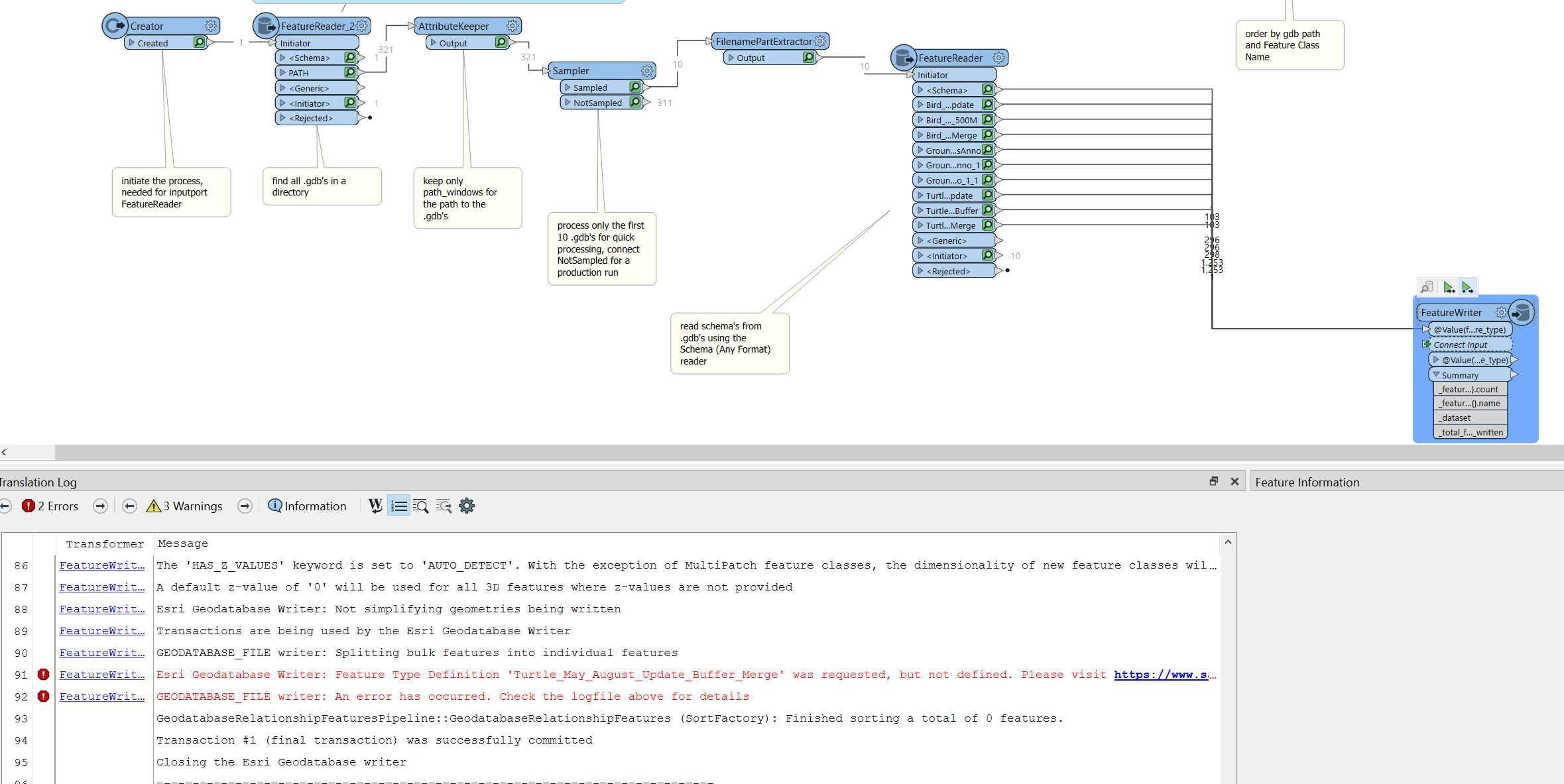Click error icon on log line 91
This screenshot has width=1564, height=784.
44,675
